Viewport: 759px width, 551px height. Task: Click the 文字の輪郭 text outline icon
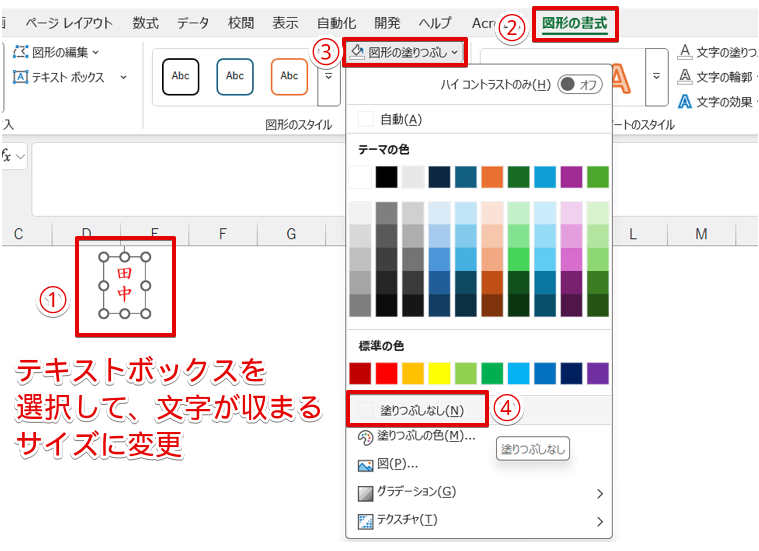pyautogui.click(x=684, y=77)
